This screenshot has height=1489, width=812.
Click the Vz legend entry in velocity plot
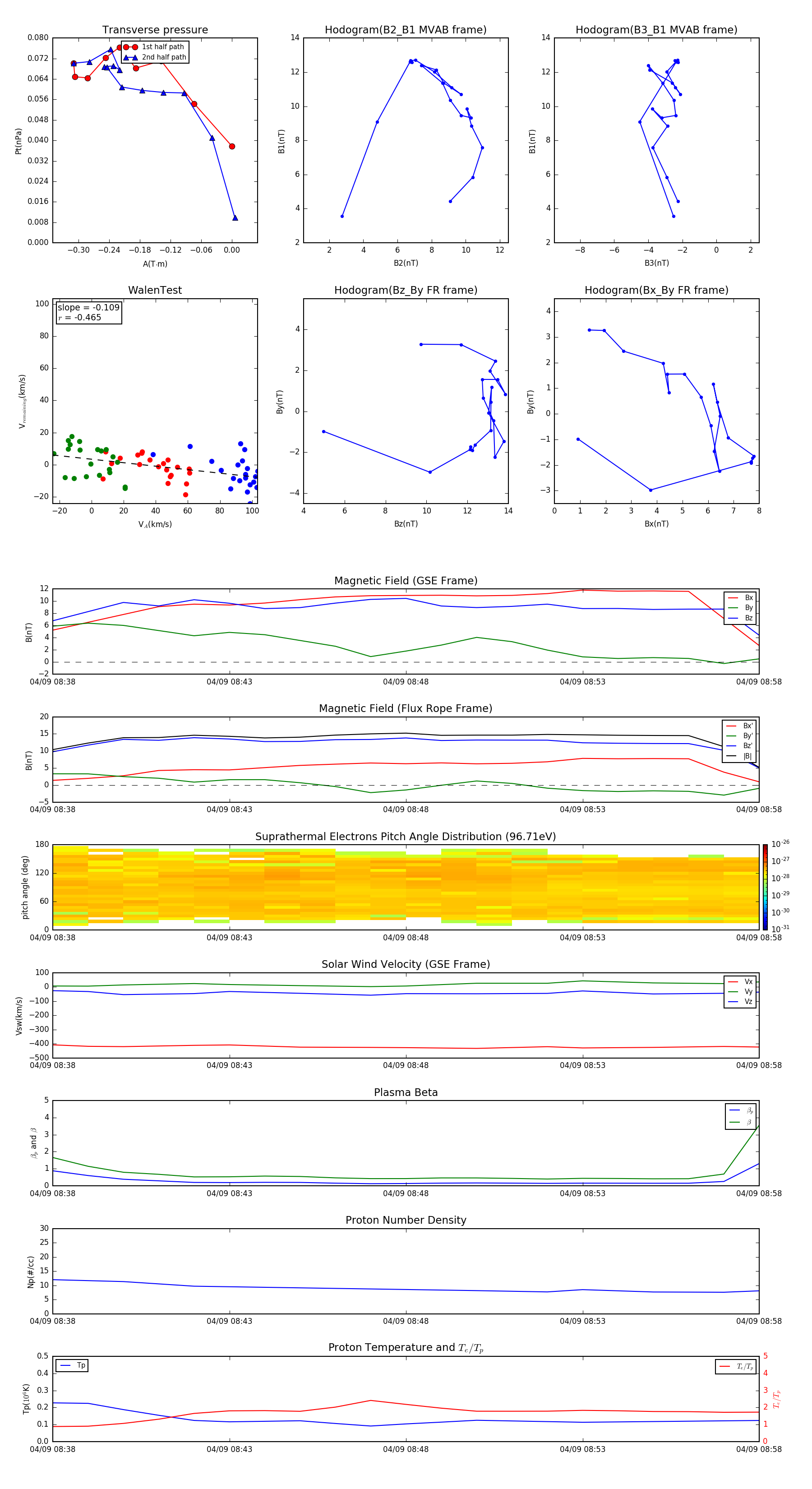(740, 1002)
